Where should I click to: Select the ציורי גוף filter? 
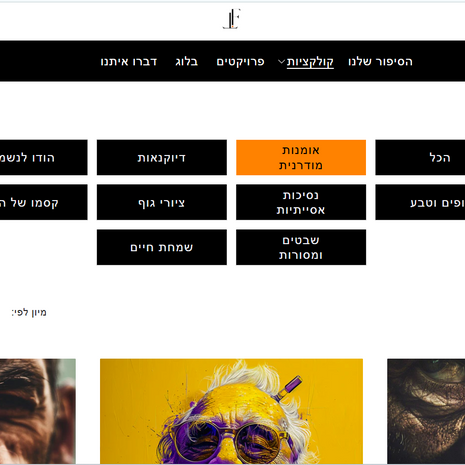(x=162, y=202)
